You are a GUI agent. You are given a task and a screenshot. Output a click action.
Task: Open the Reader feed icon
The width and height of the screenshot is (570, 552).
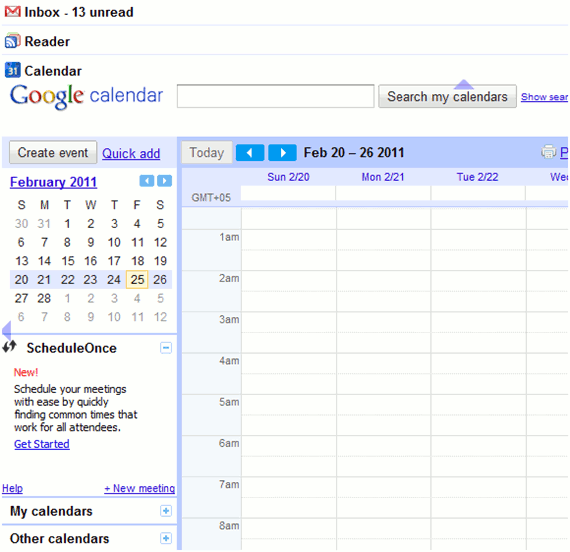click(x=12, y=41)
